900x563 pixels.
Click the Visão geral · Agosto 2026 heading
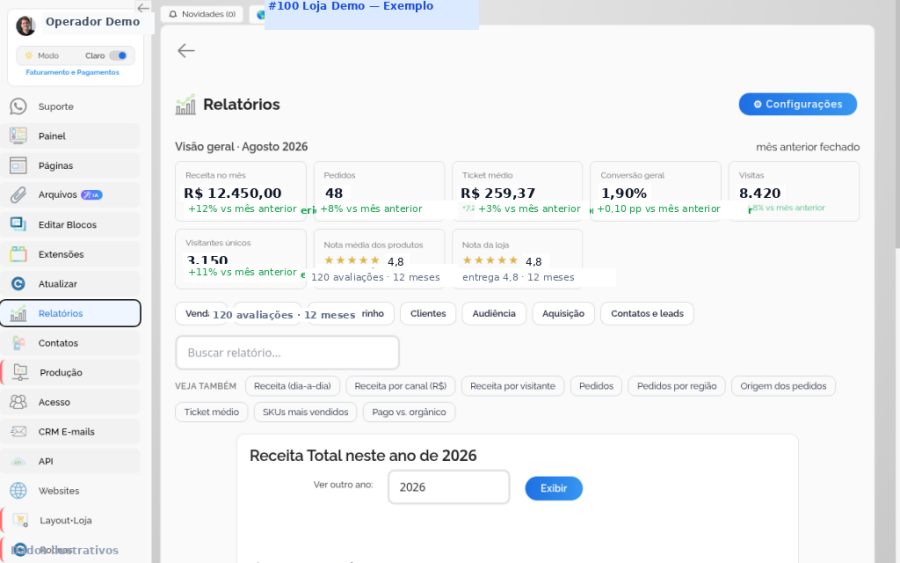tap(241, 147)
